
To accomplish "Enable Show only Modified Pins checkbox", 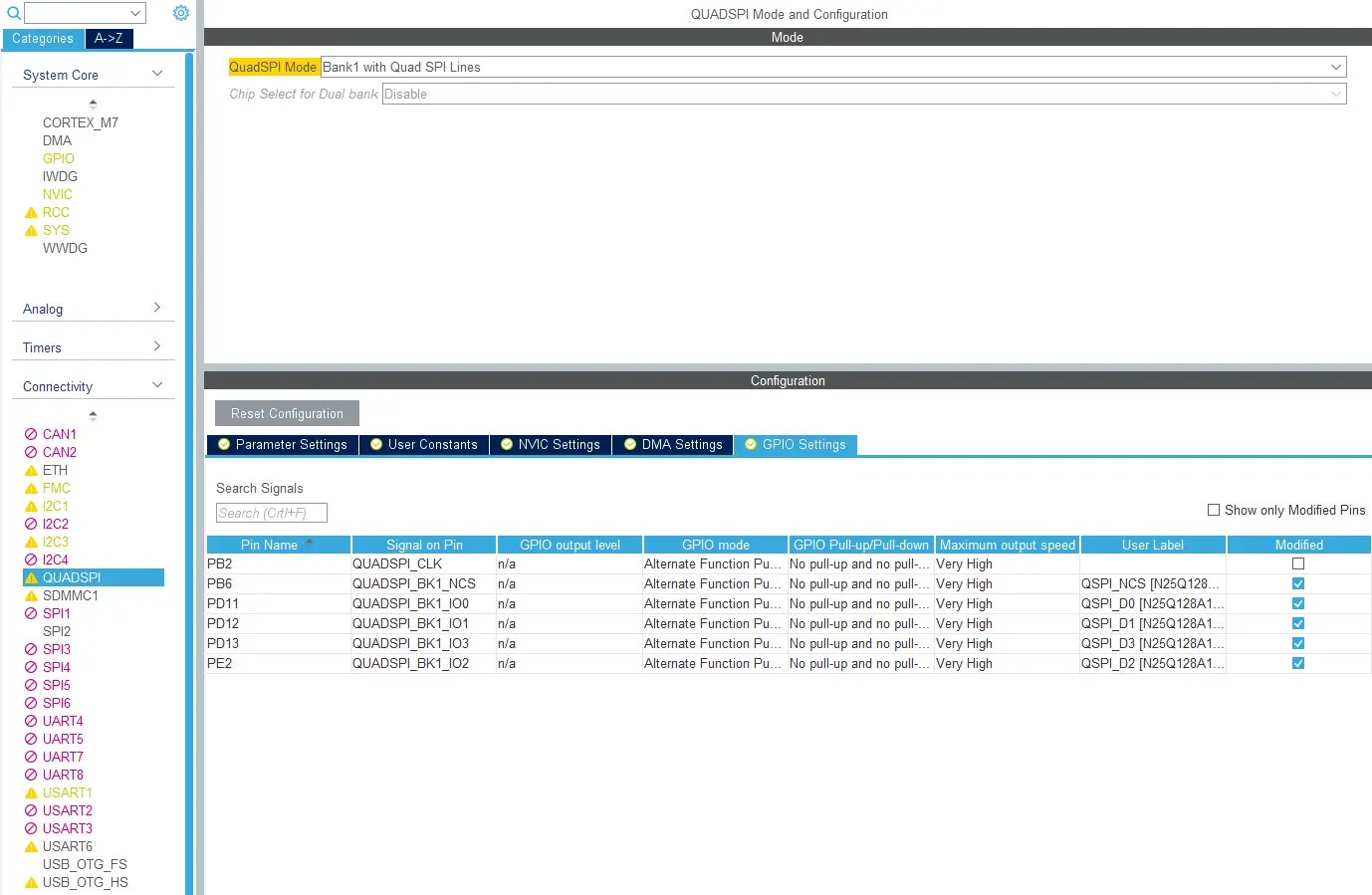I will (1214, 510).
